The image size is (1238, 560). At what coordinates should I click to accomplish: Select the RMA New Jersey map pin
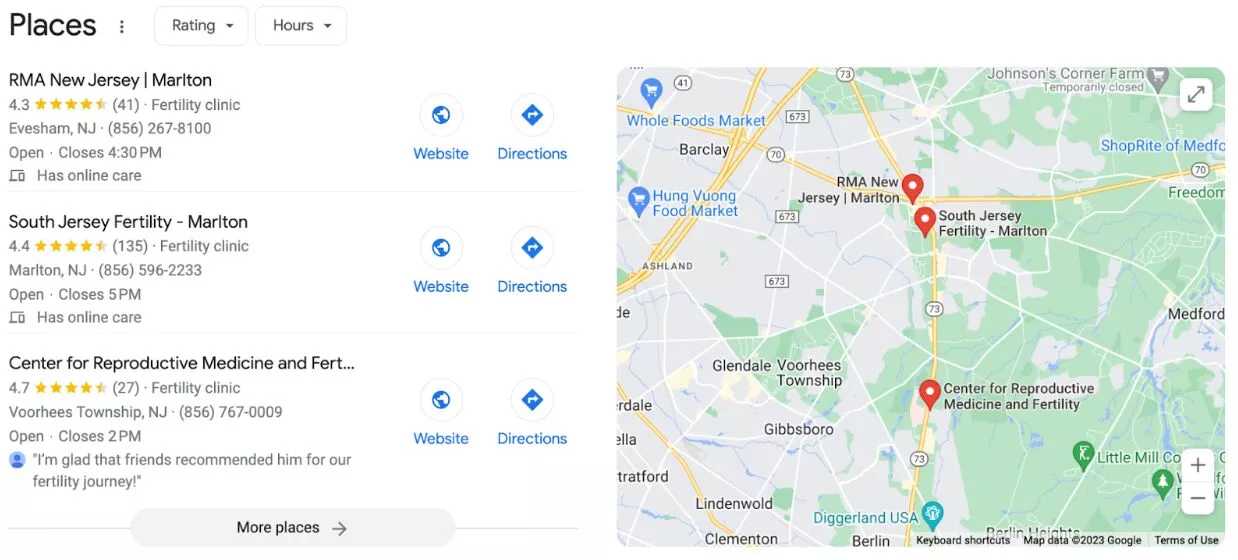coord(912,188)
